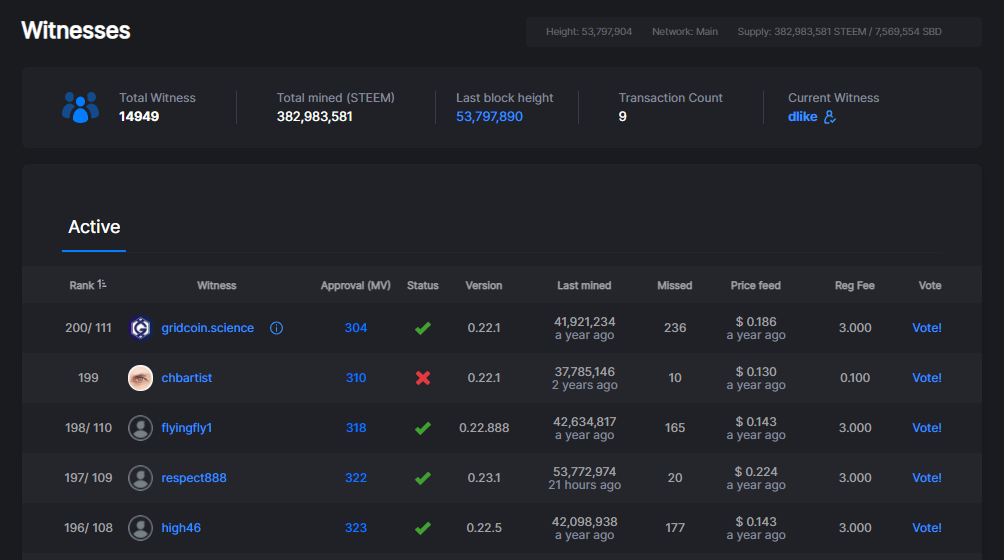Click Total Witness count 14949
The image size is (1004, 560).
click(x=139, y=116)
